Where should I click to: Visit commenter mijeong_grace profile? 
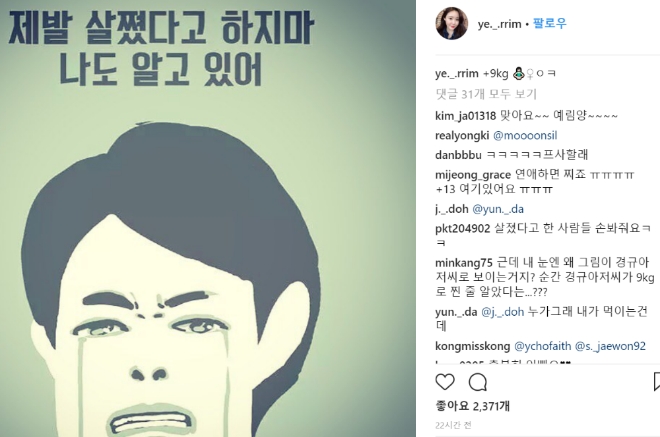(473, 175)
